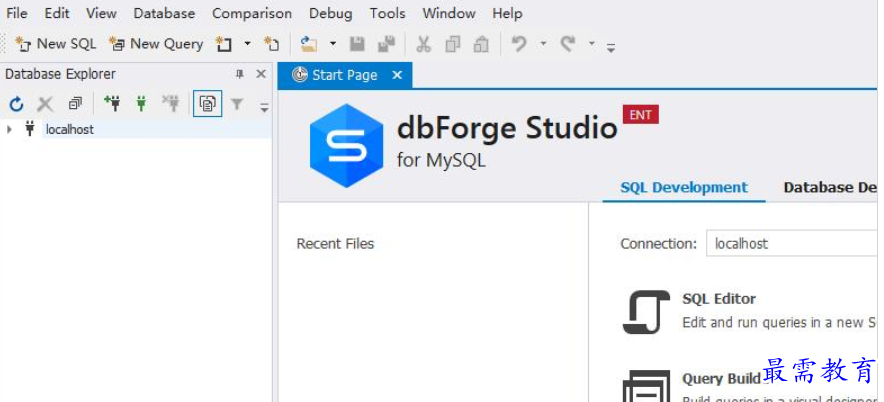884x402 pixels.
Task: Expand the localhost connection node
Action: click(x=9, y=130)
